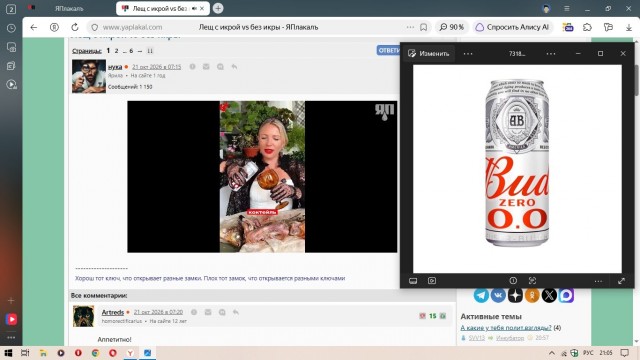Screen dimensions: 640x360
Task: Open browser extensions puzzle icon
Action: [x=587, y=27]
